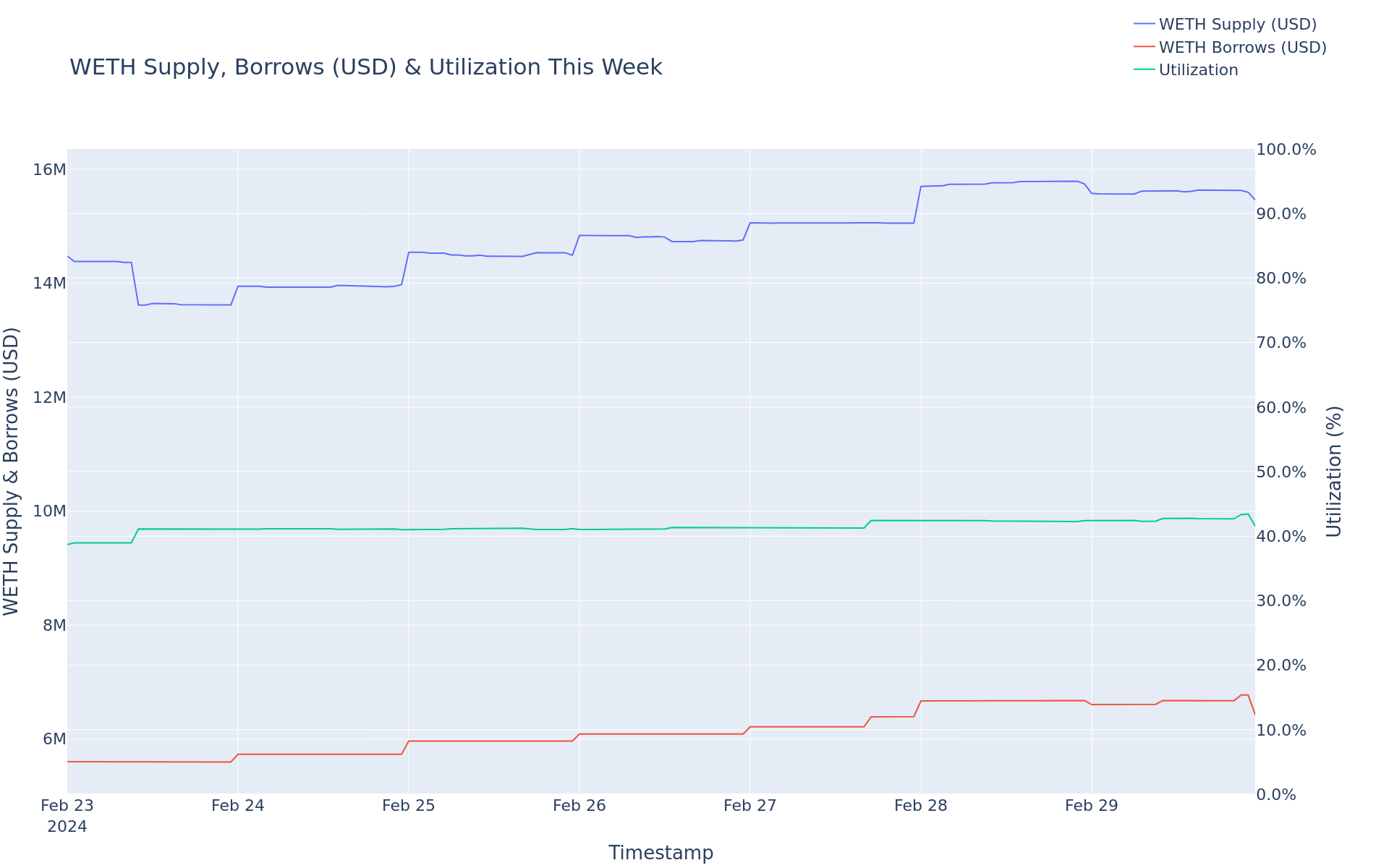This screenshot has width=1389, height=868.
Task: Select the Feb 23 x-axis tick label
Action: (x=67, y=806)
